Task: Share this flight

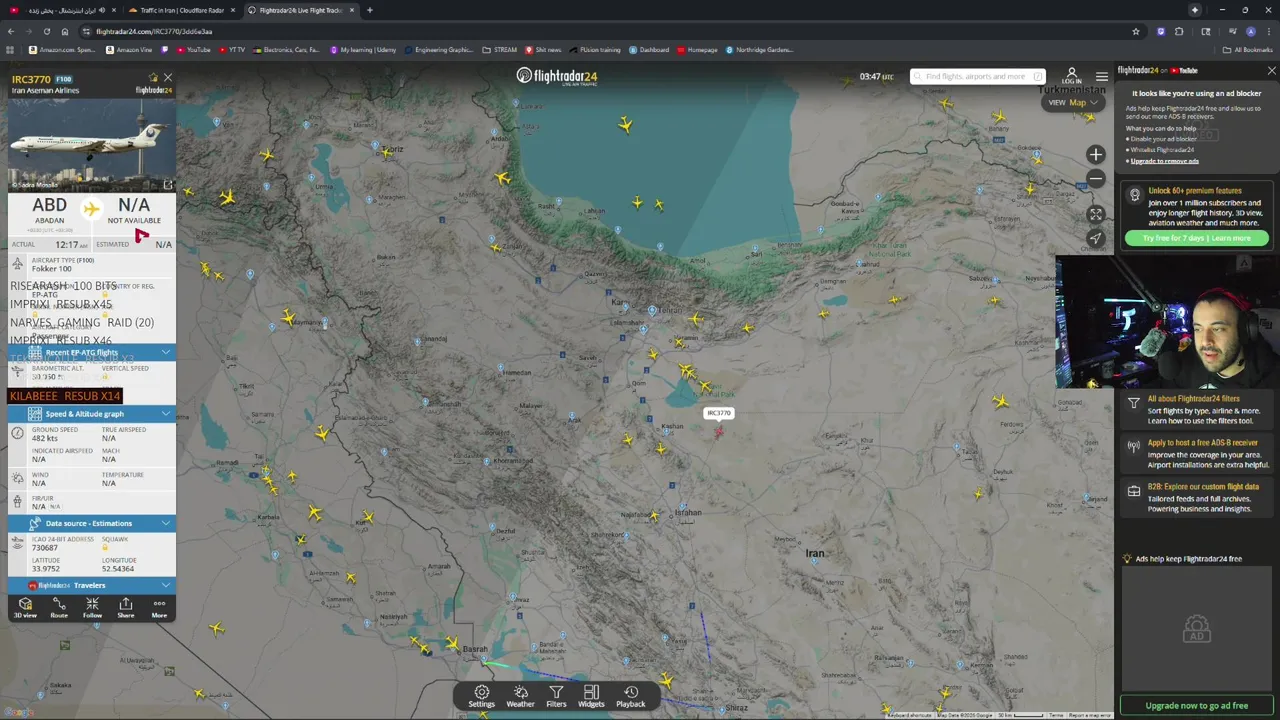Action: pyautogui.click(x=126, y=608)
